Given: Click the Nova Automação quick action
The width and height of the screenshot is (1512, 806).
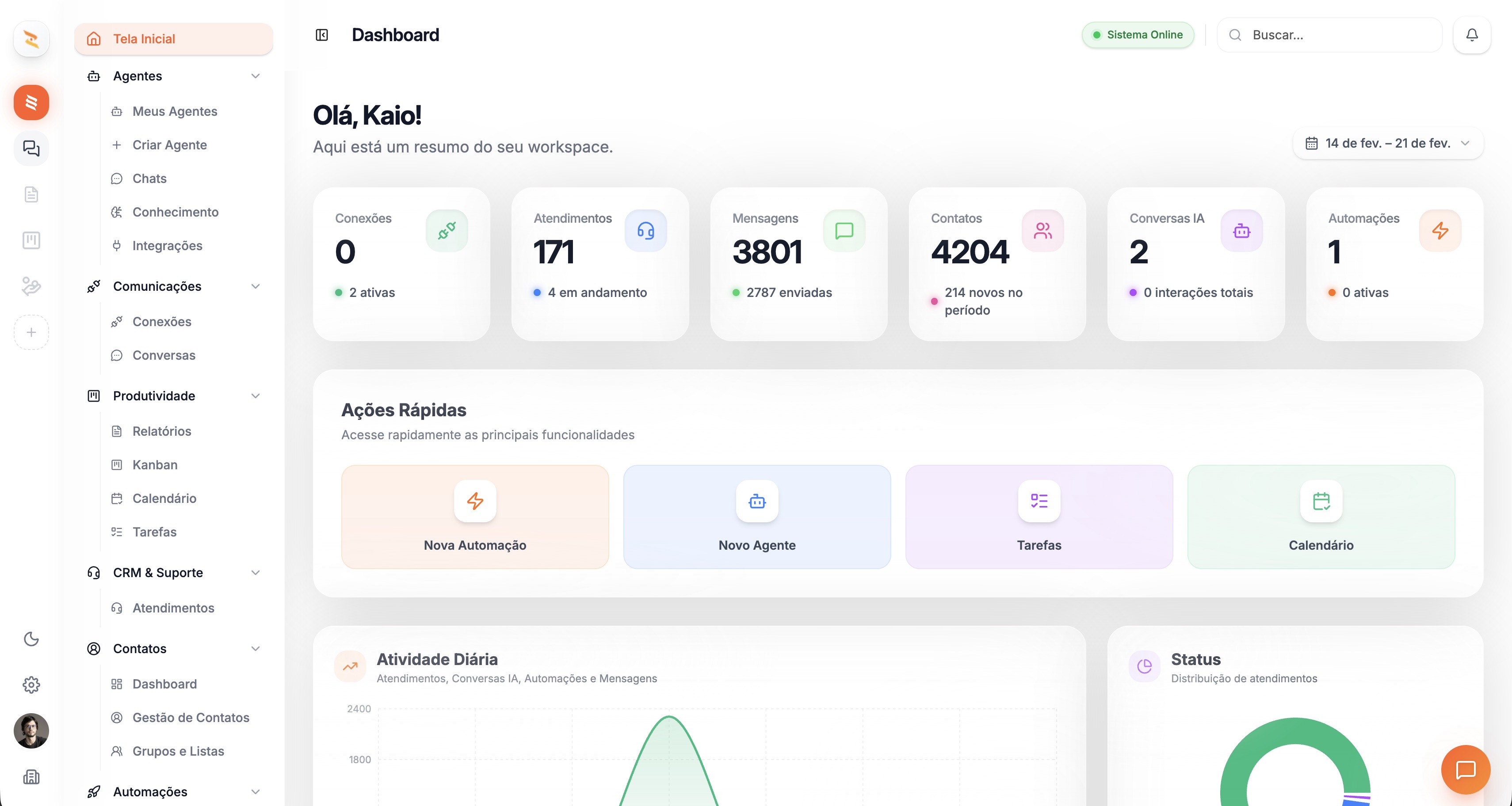Looking at the screenshot, I should pyautogui.click(x=475, y=516).
